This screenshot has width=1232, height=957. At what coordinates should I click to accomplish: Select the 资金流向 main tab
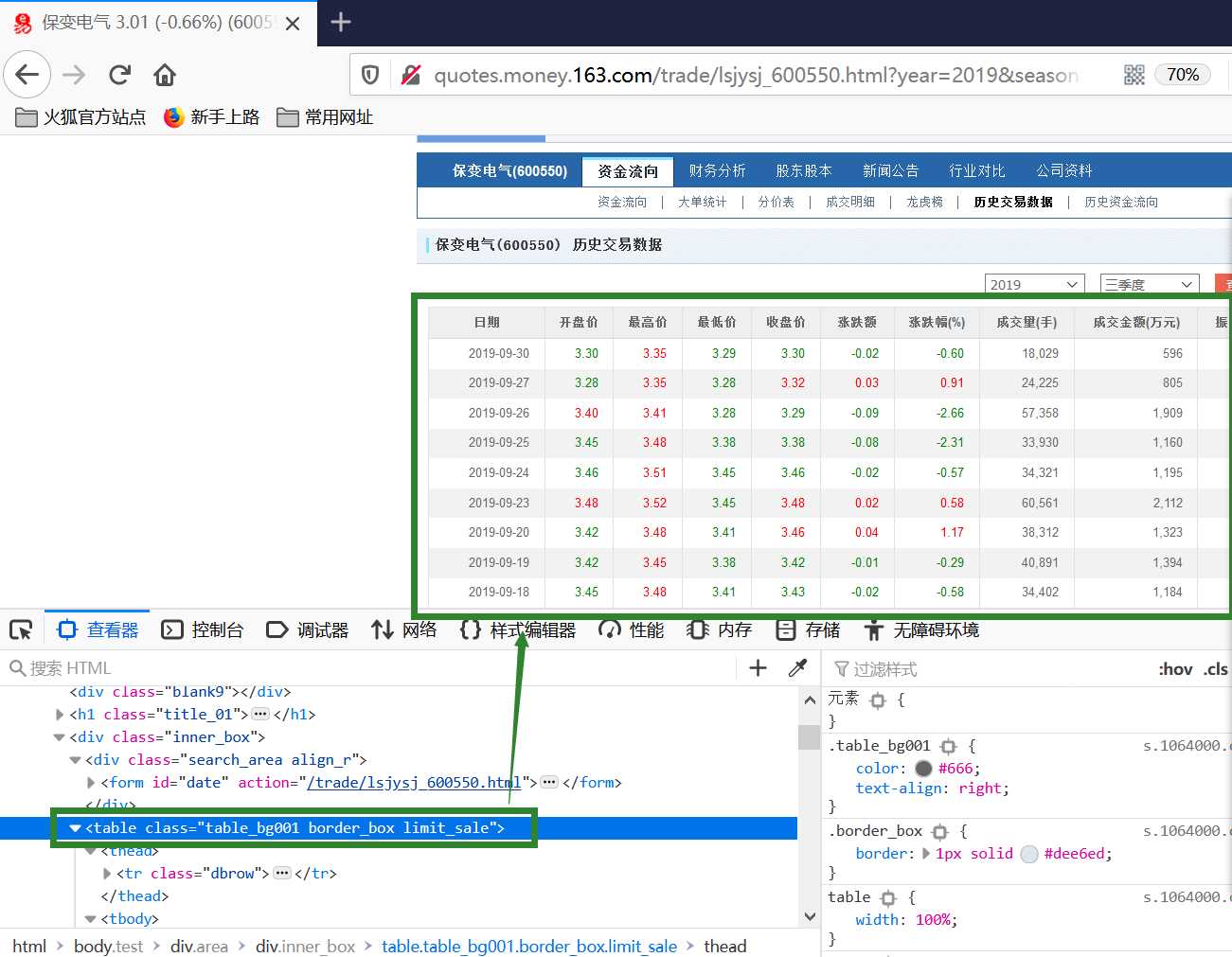click(x=628, y=171)
